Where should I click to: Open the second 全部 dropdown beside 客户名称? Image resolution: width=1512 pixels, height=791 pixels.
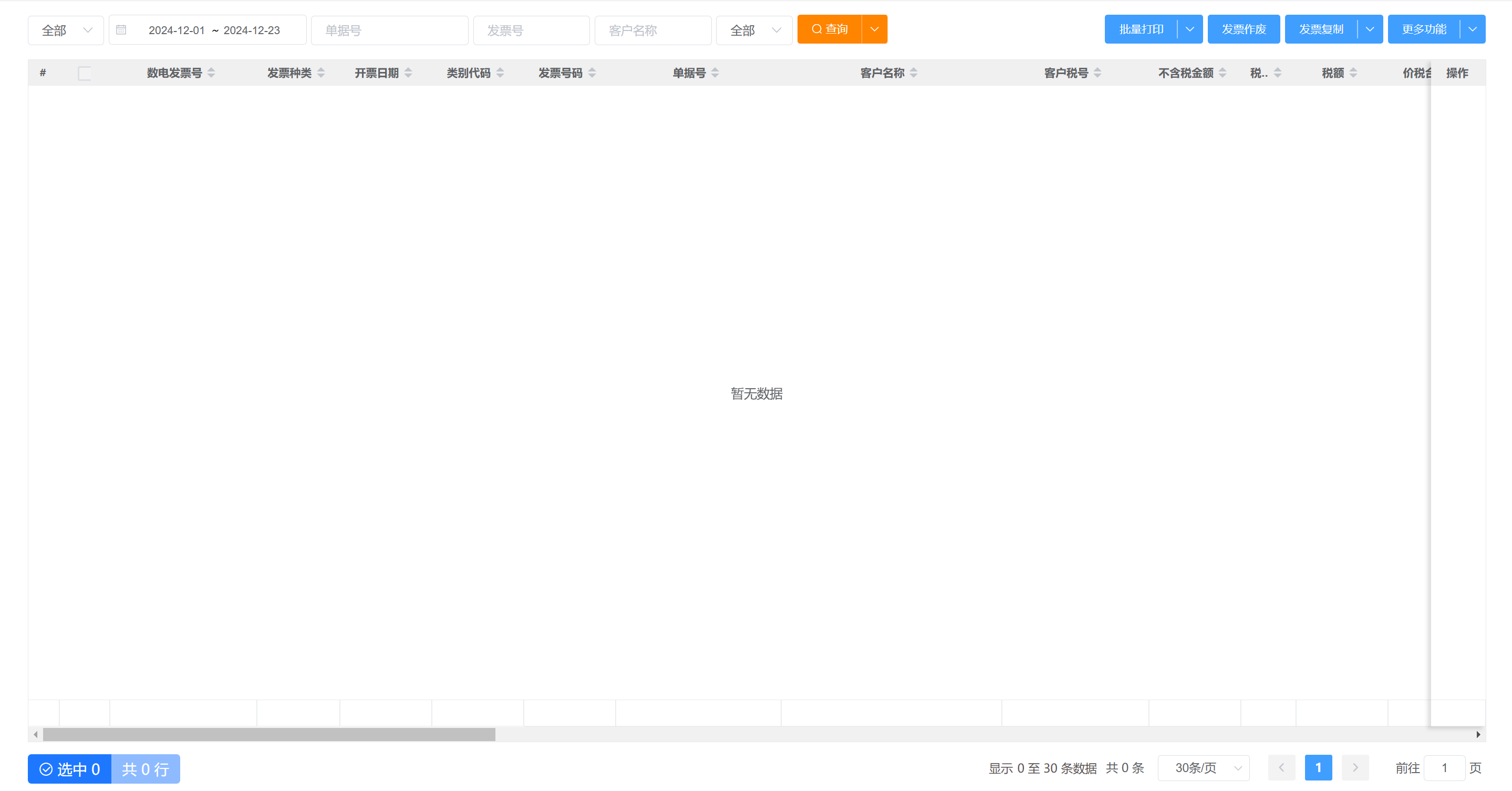click(754, 30)
